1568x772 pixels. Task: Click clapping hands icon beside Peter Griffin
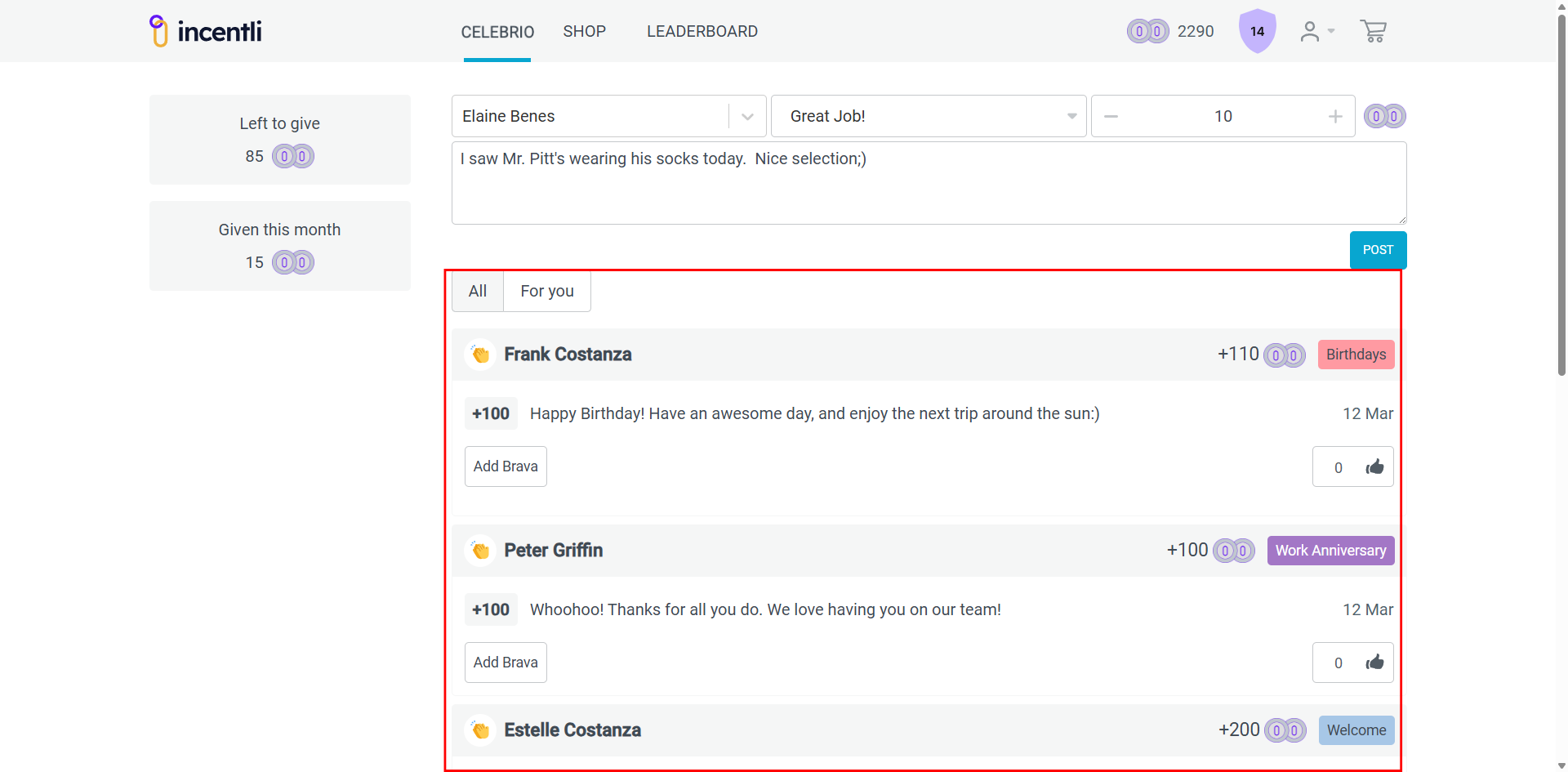click(x=480, y=551)
